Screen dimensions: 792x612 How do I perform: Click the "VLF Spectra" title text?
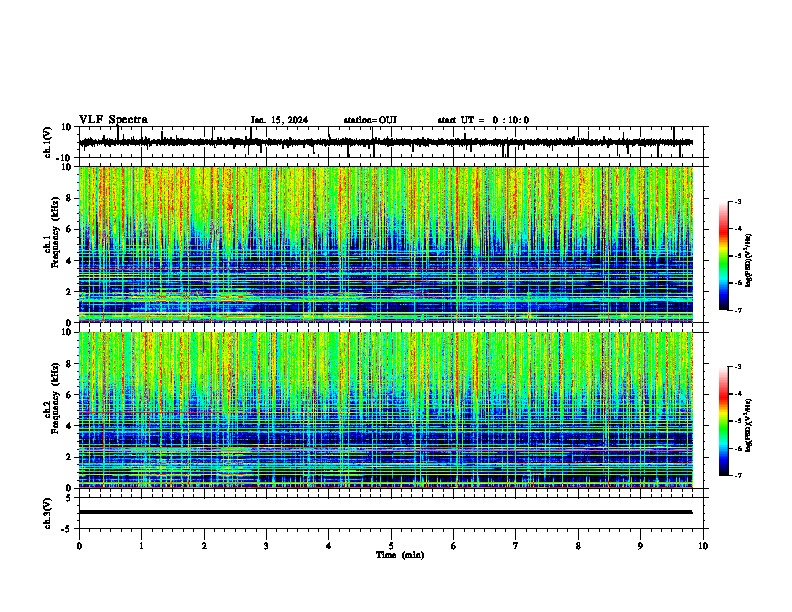coord(113,120)
